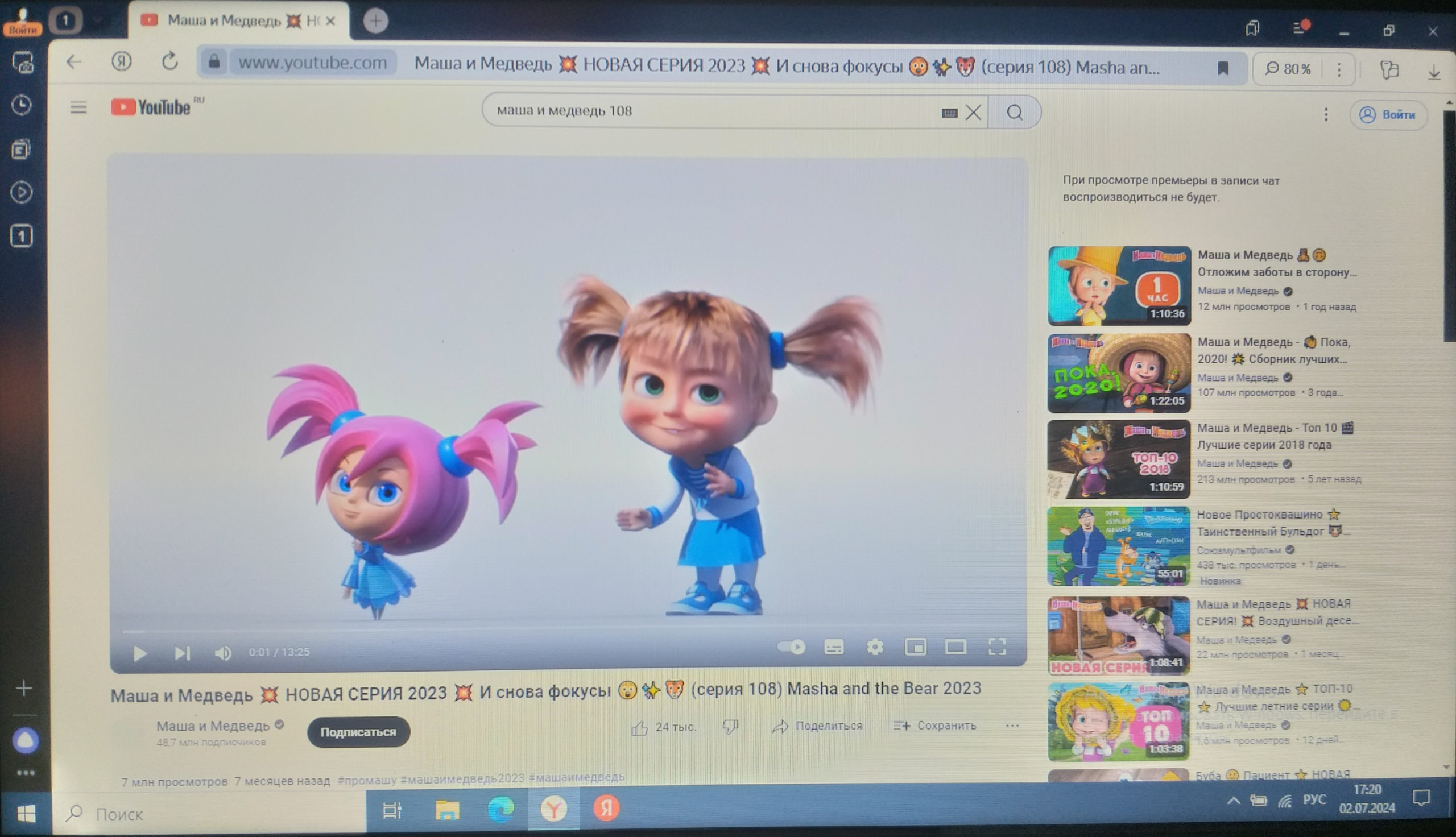Open more actions menu under the video
Image resolution: width=1456 pixels, height=837 pixels.
click(x=1013, y=726)
